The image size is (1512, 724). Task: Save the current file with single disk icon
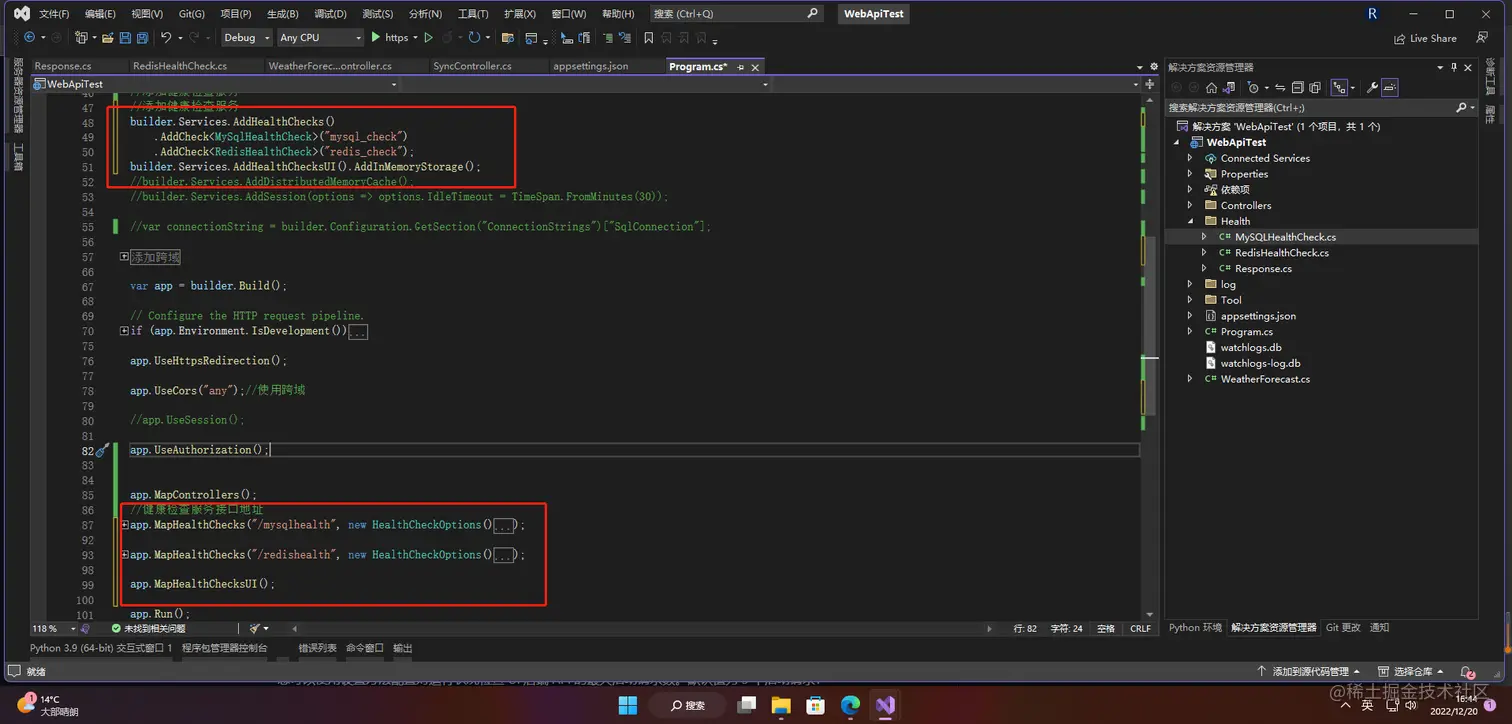point(125,37)
